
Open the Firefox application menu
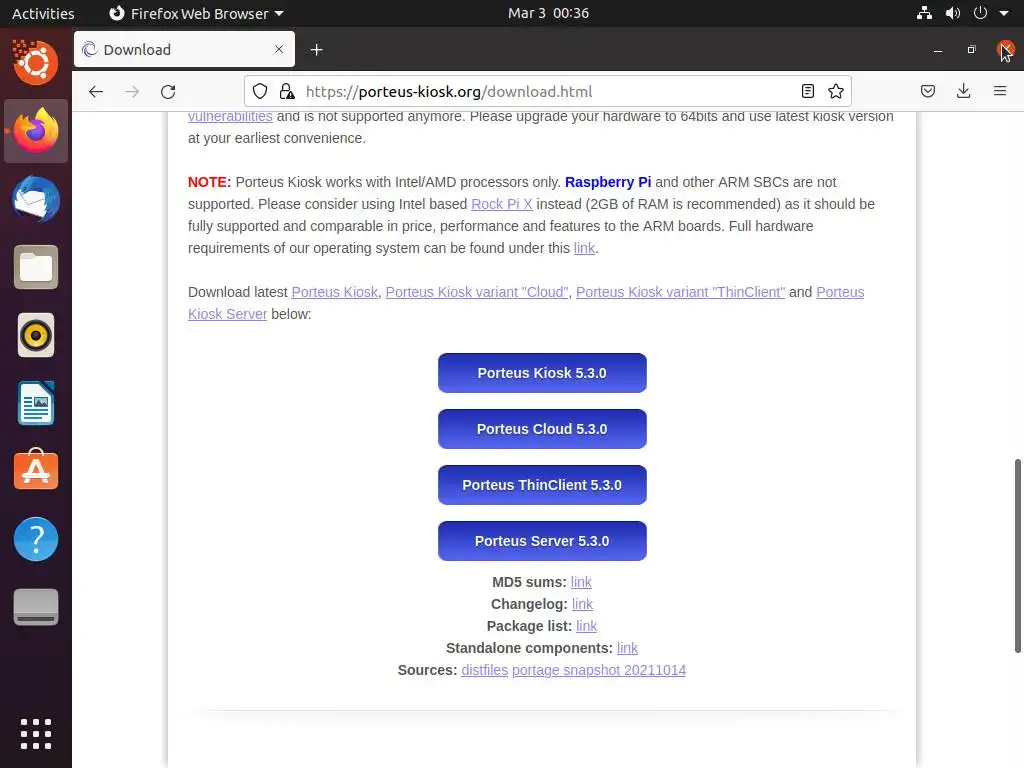point(1000,91)
